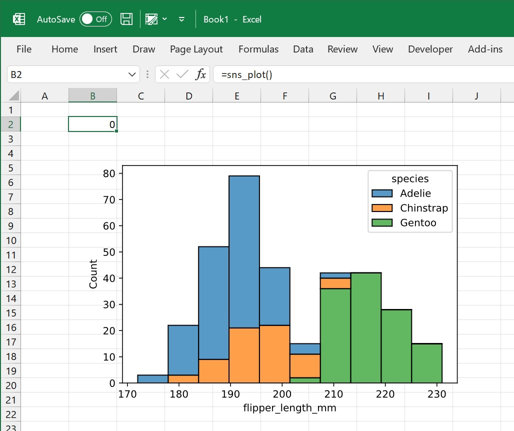Click the Count y-axis label
Screen dimensions: 514x431
tap(93, 274)
